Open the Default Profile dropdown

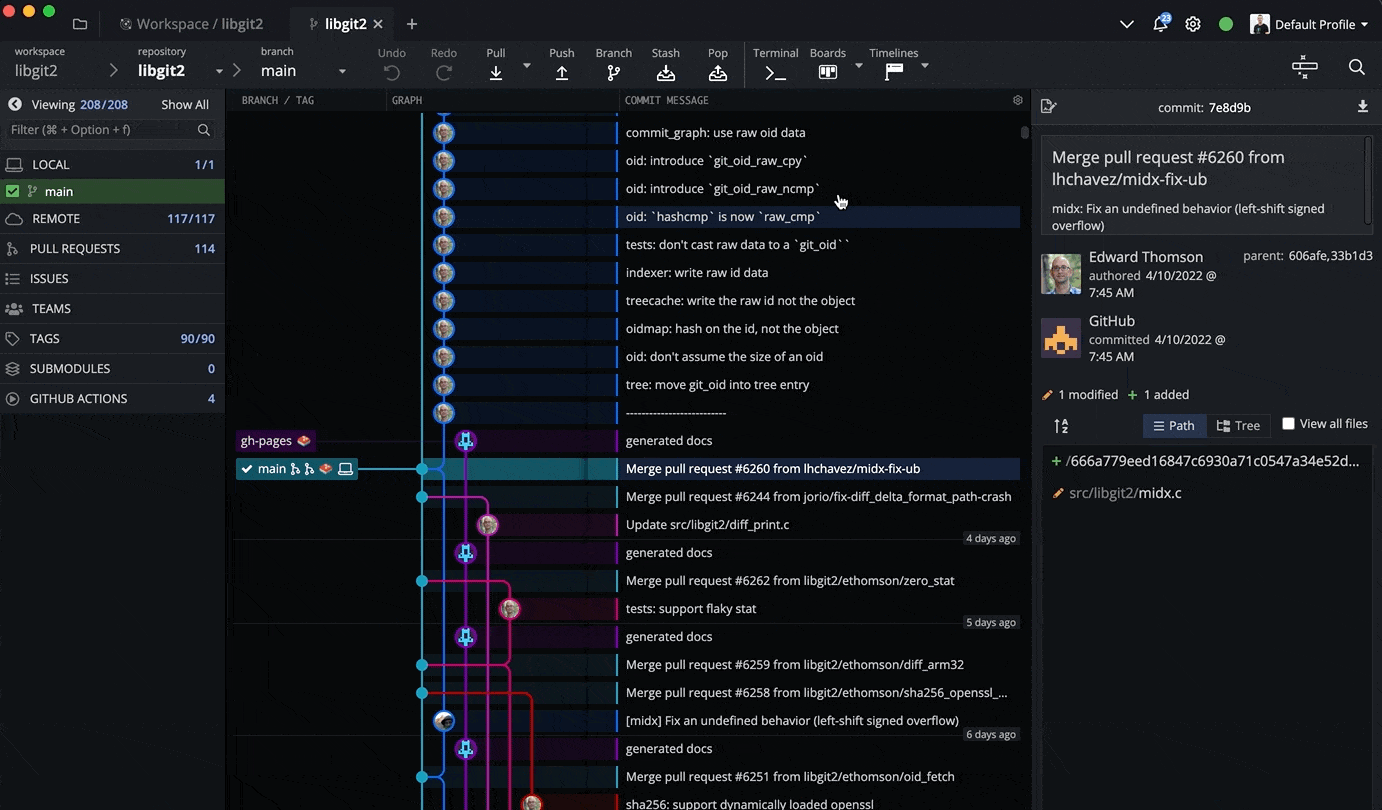(x=1310, y=24)
